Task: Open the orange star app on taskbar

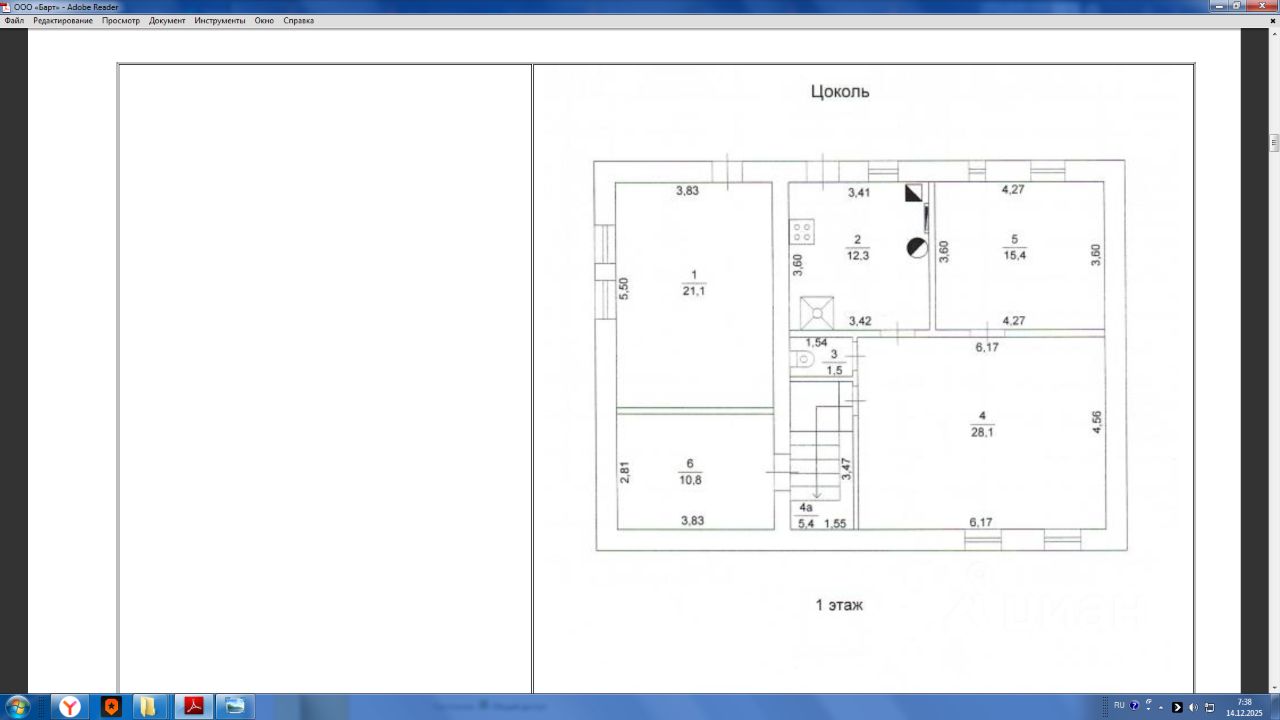Action: [x=111, y=707]
